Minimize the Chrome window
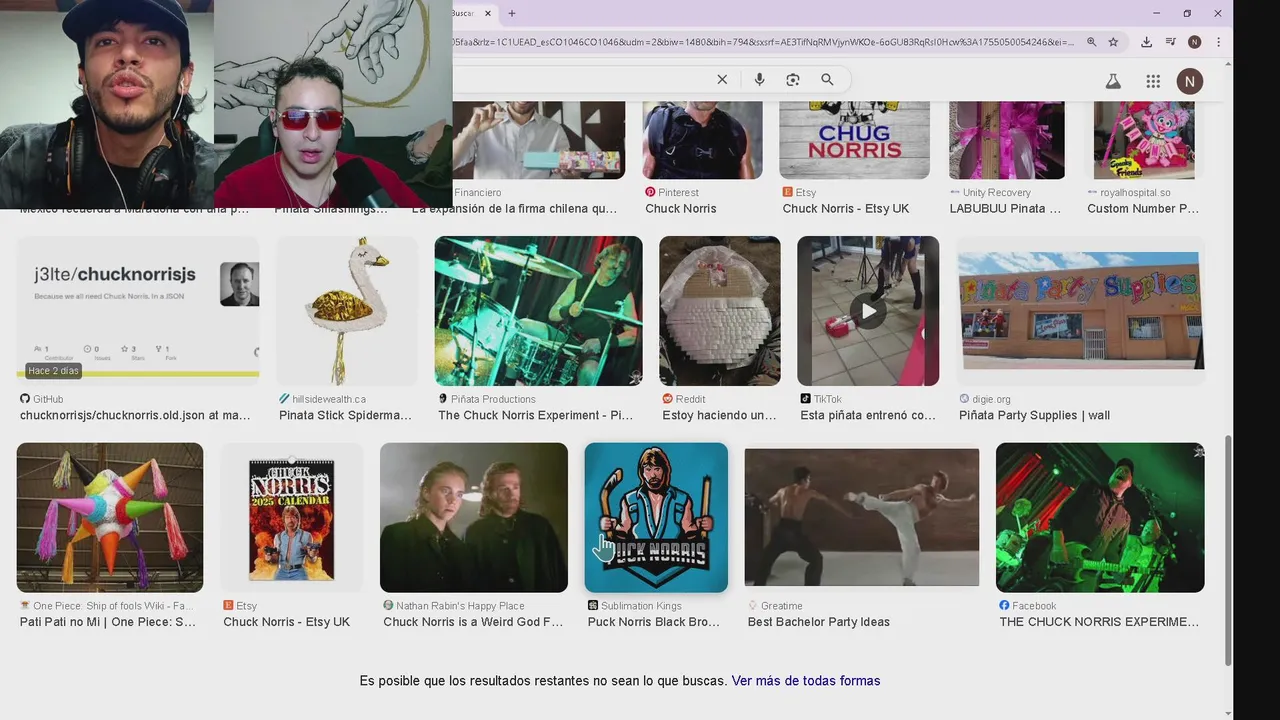 coord(1156,13)
